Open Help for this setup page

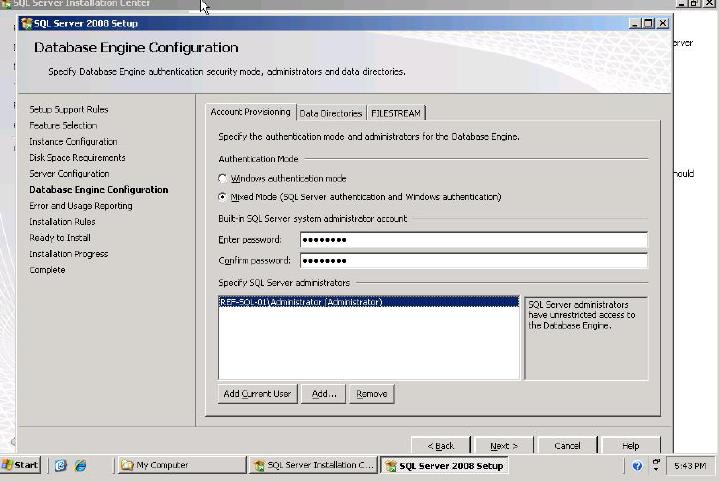click(630, 445)
